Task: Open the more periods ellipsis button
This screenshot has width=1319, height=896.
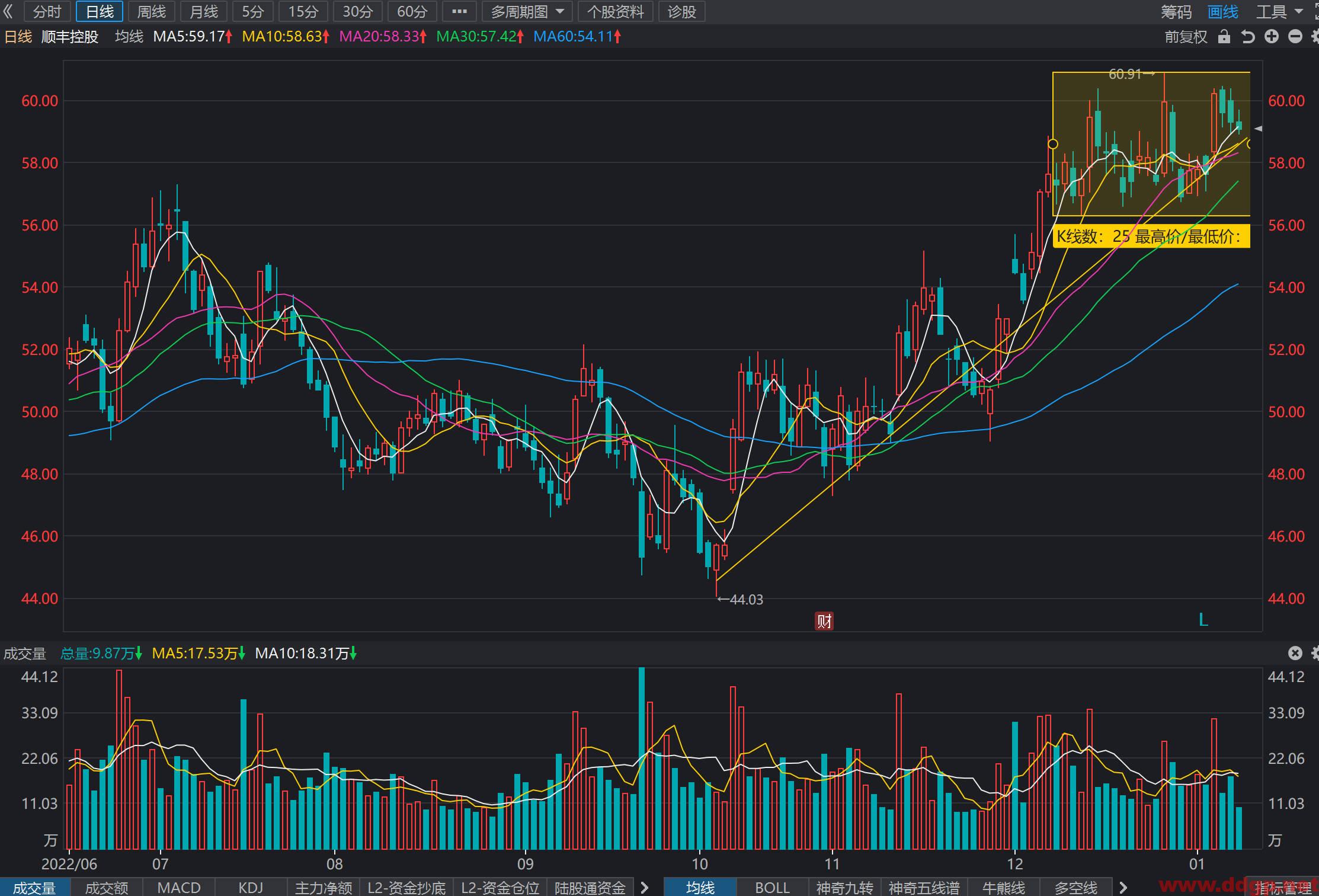Action: 459,11
